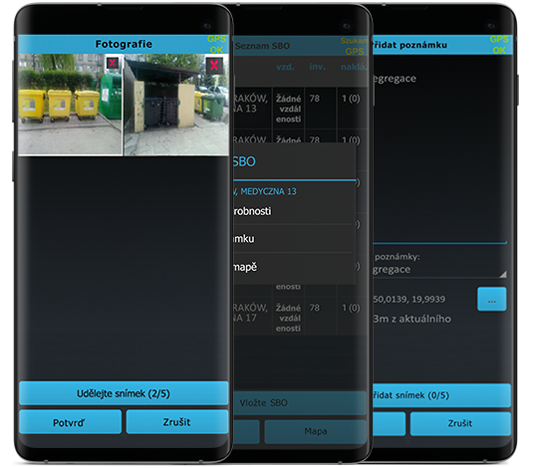
Task: Sort list by vzd. column header
Action: [x=285, y=67]
